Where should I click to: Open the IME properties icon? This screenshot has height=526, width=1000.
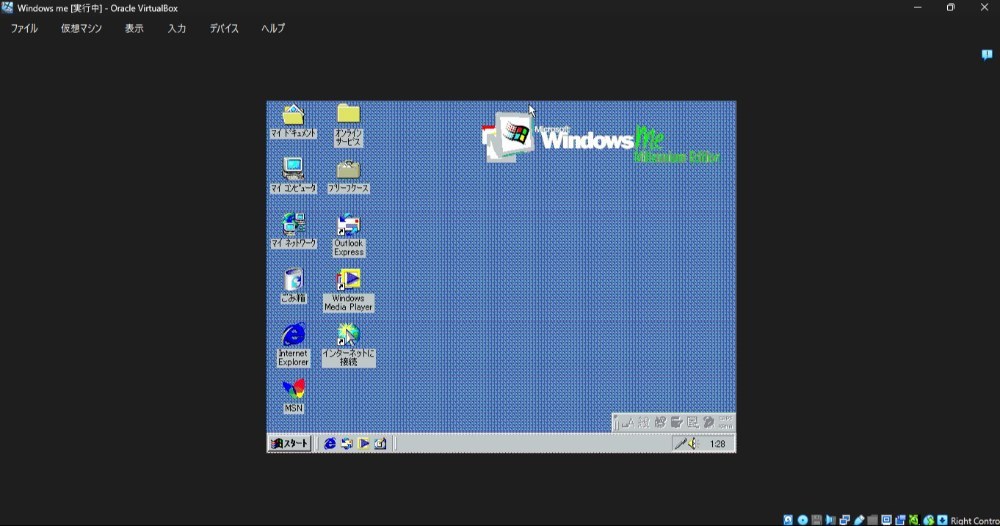(693, 423)
